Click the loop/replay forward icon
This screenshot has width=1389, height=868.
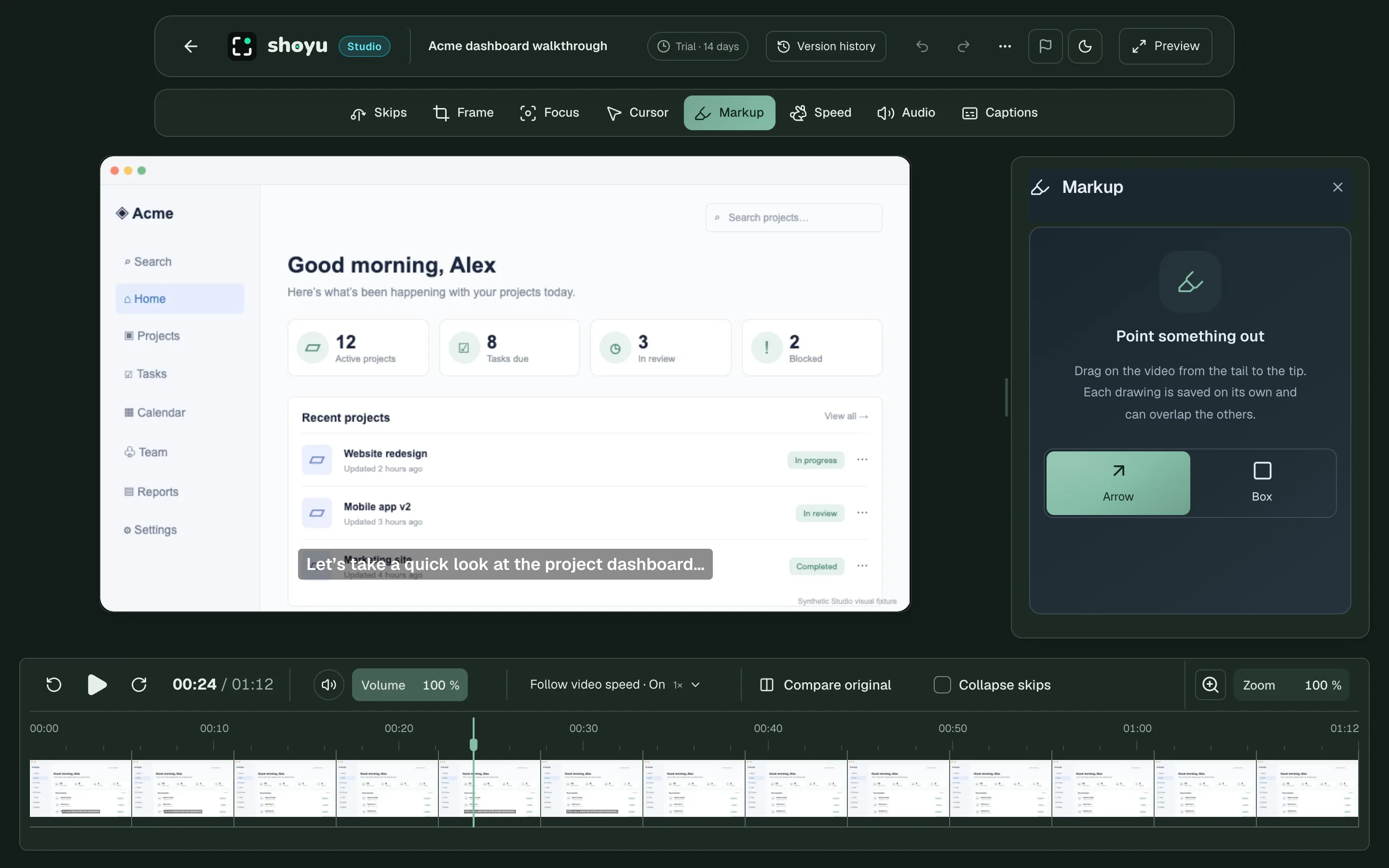point(139,684)
